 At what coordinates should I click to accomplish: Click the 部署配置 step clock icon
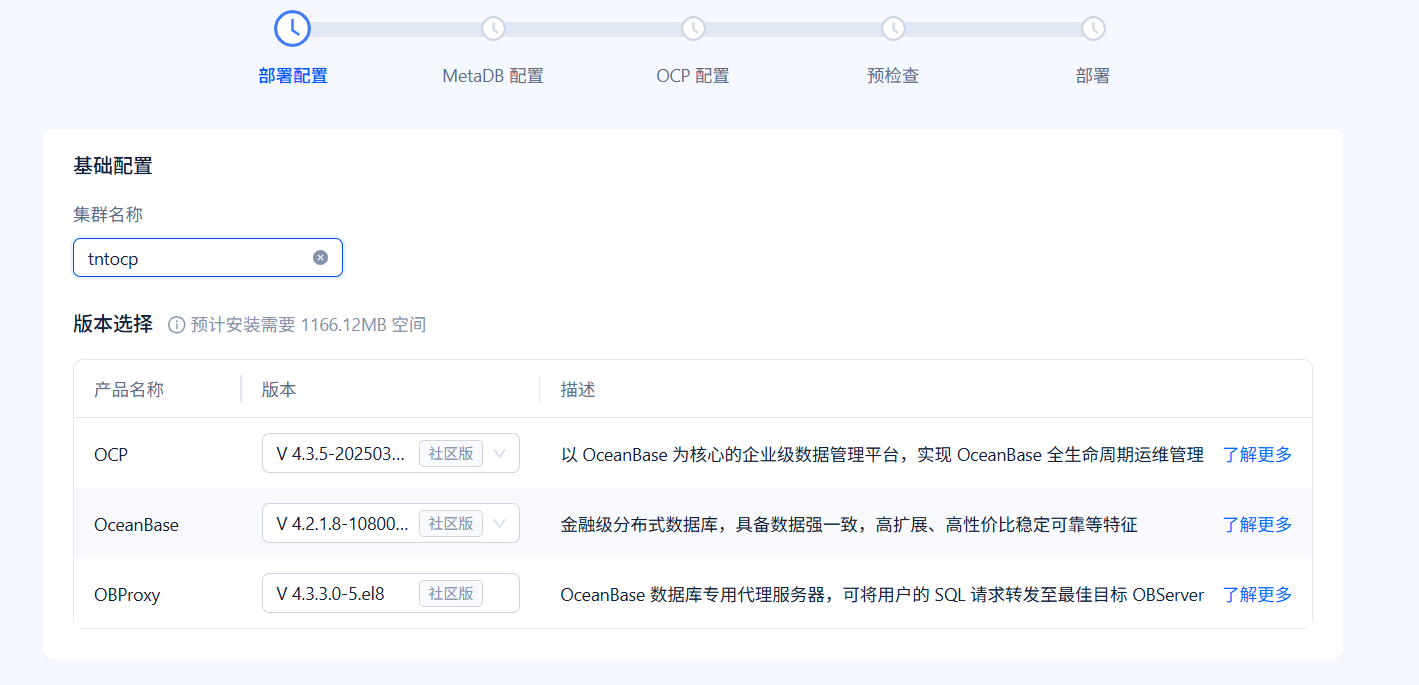tap(293, 28)
